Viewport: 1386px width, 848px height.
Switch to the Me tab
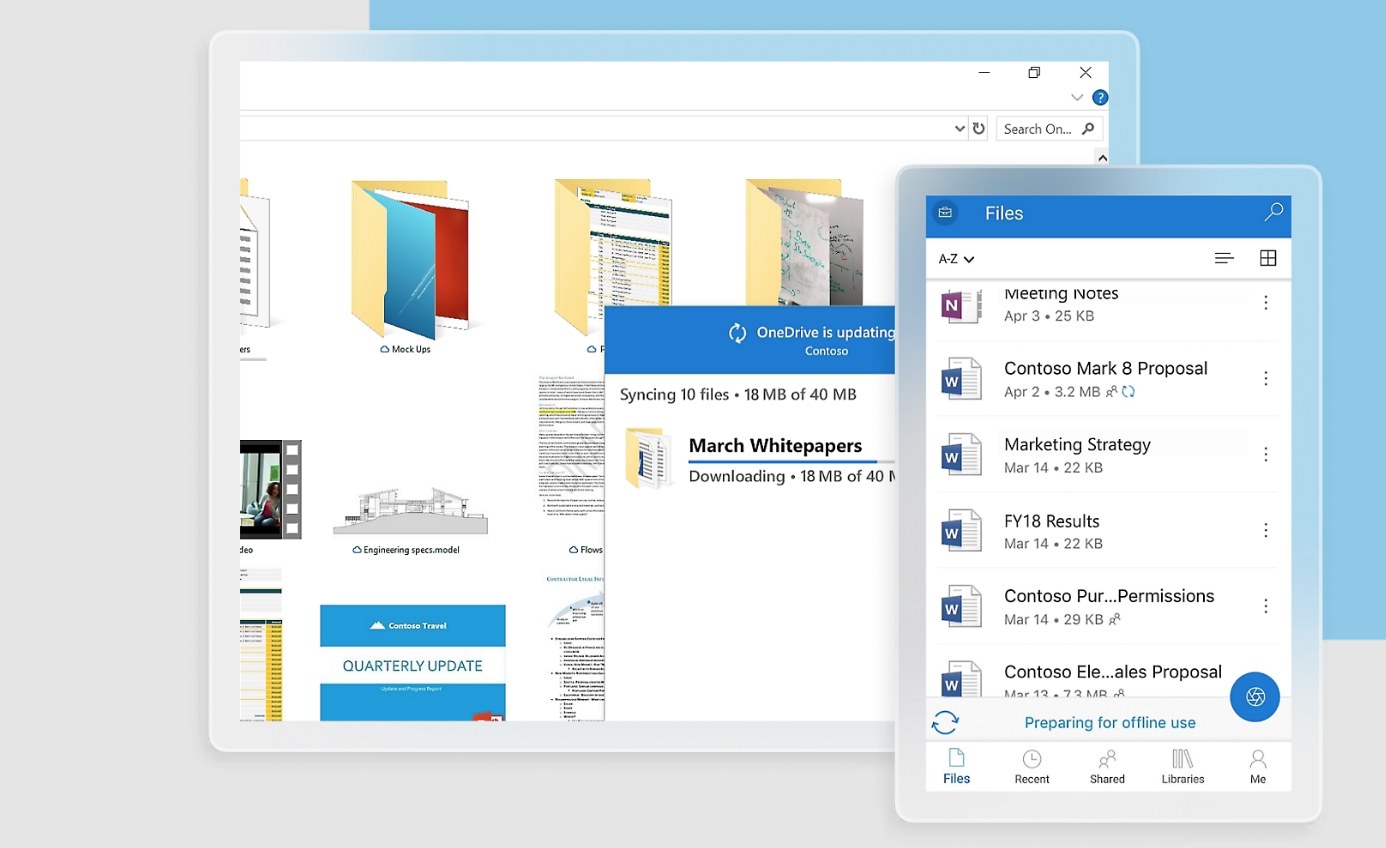coord(1258,766)
